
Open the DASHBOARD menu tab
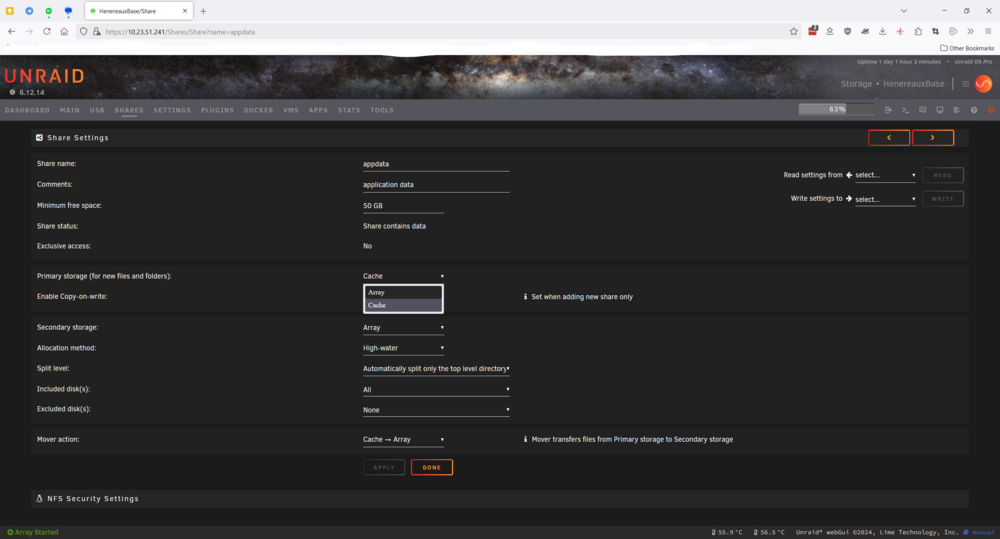[27, 110]
